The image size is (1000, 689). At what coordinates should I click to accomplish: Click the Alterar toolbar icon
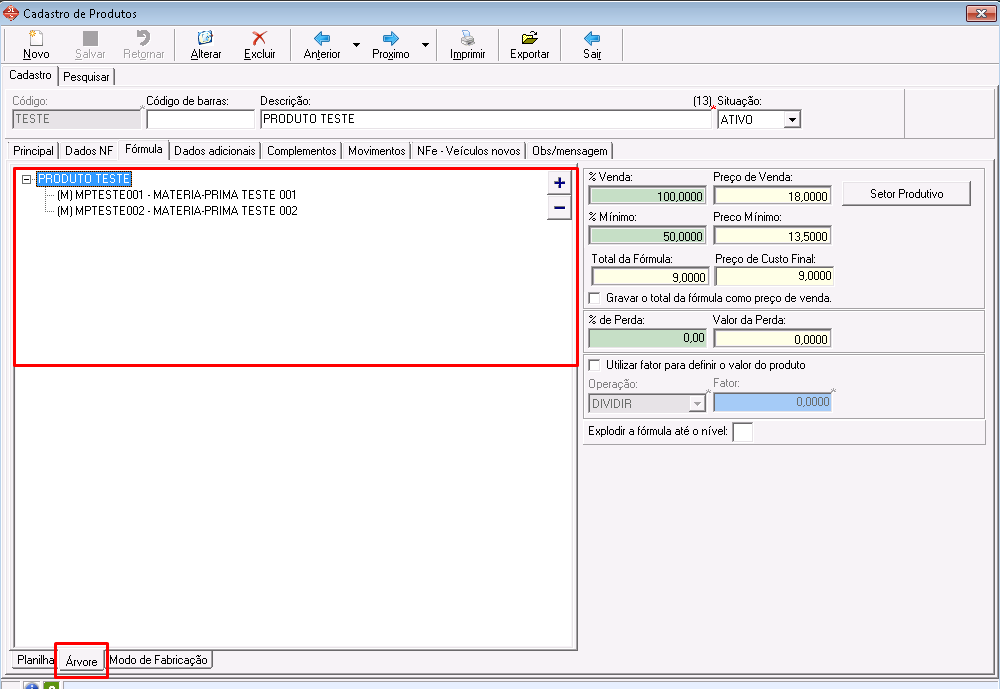[205, 38]
